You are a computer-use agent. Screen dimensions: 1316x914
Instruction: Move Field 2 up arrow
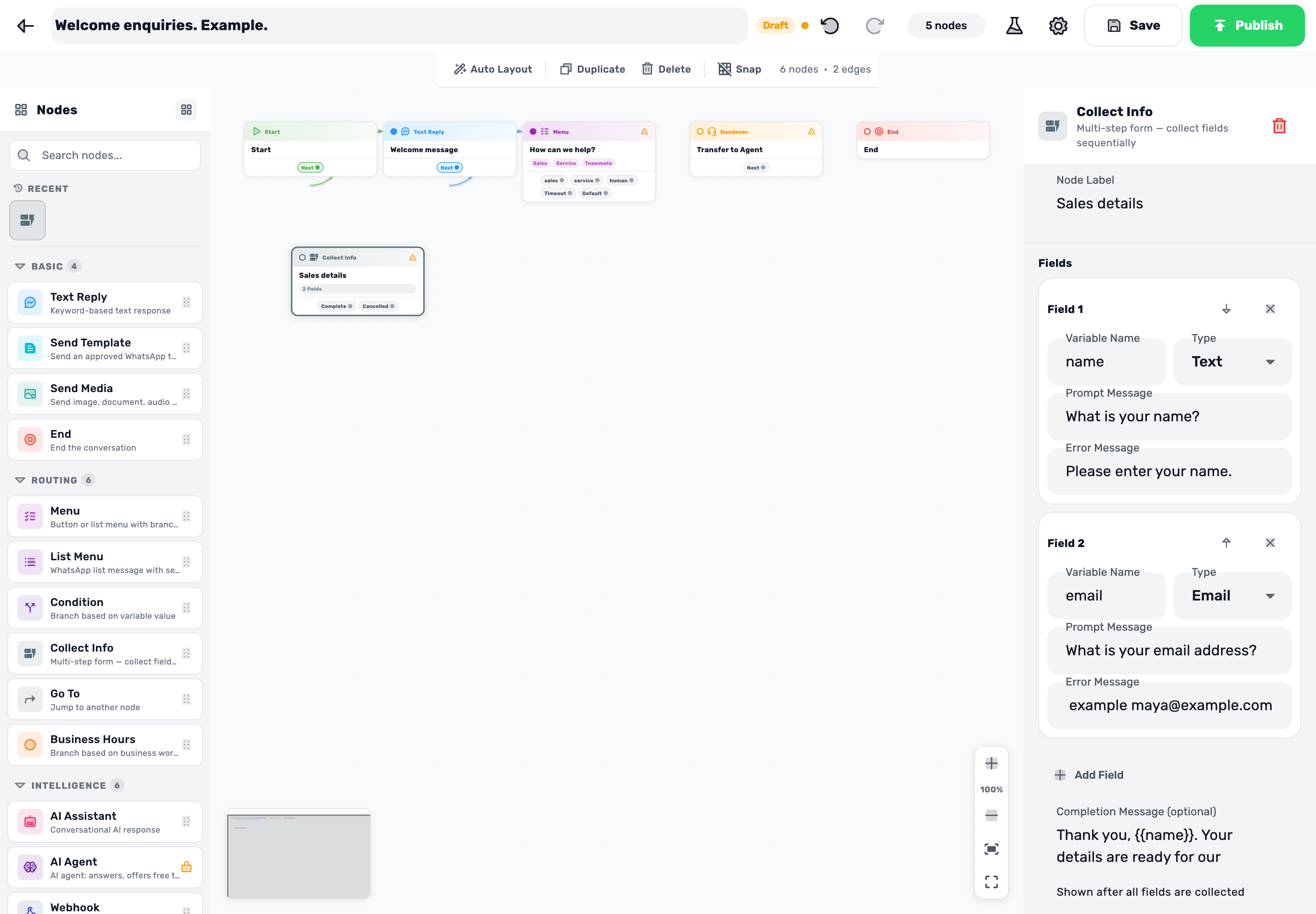[x=1226, y=543]
